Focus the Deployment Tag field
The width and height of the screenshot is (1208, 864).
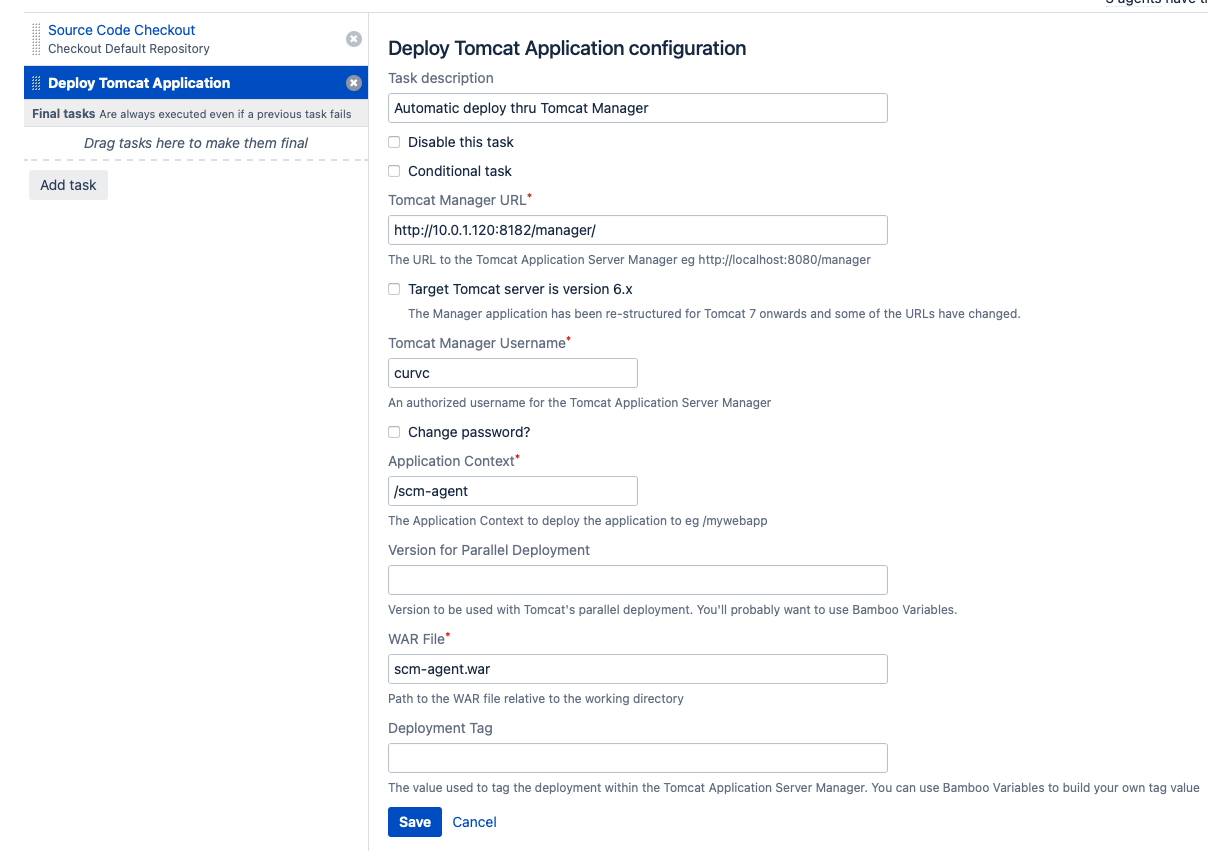[638, 758]
